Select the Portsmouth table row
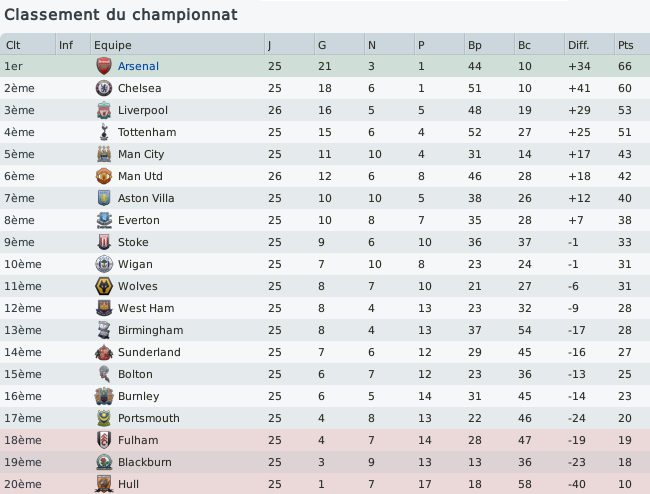 325,418
